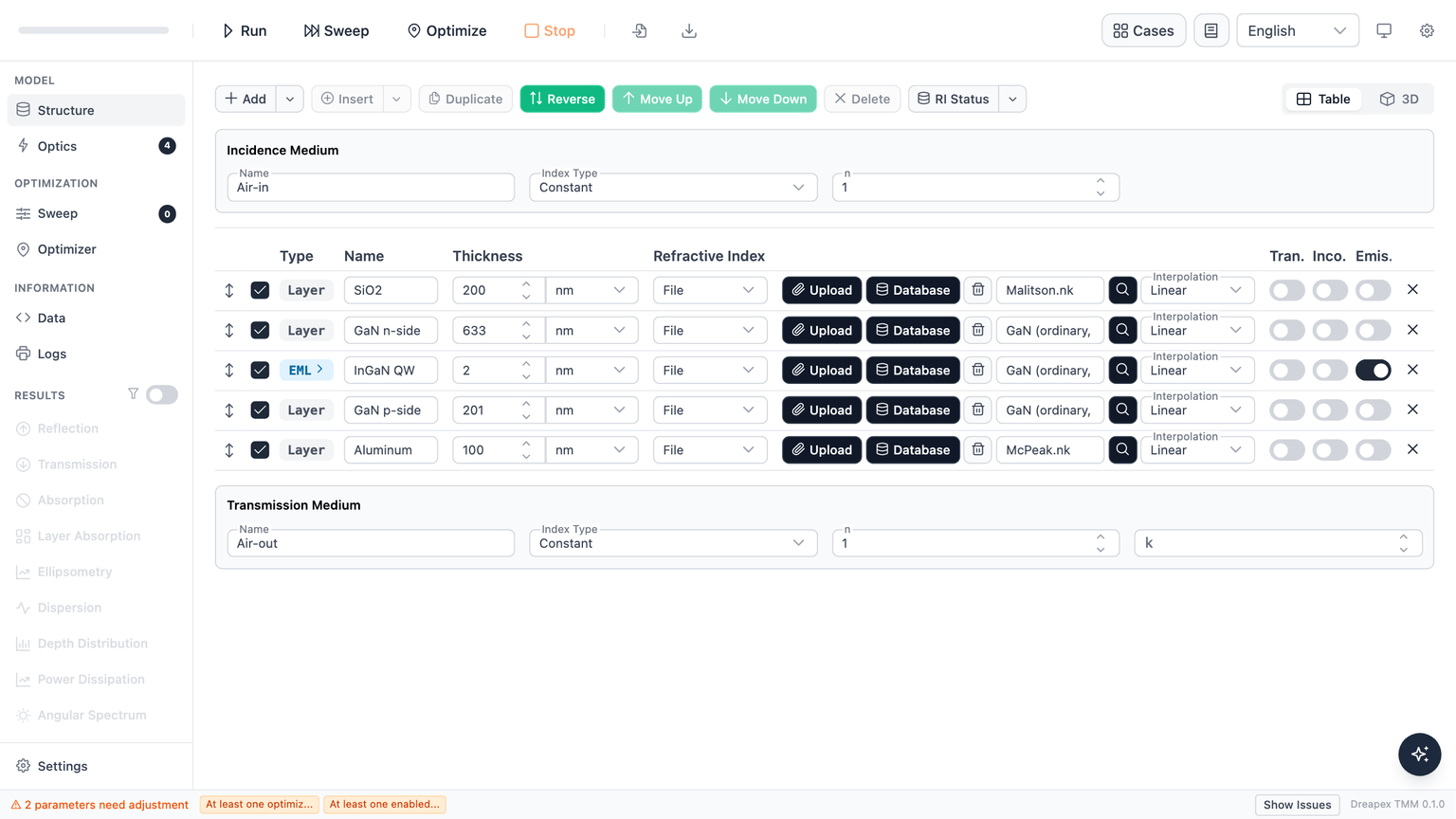Viewport: 1456px width, 819px height.
Task: Remove the GaN p-side layer with X
Action: tap(1412, 409)
